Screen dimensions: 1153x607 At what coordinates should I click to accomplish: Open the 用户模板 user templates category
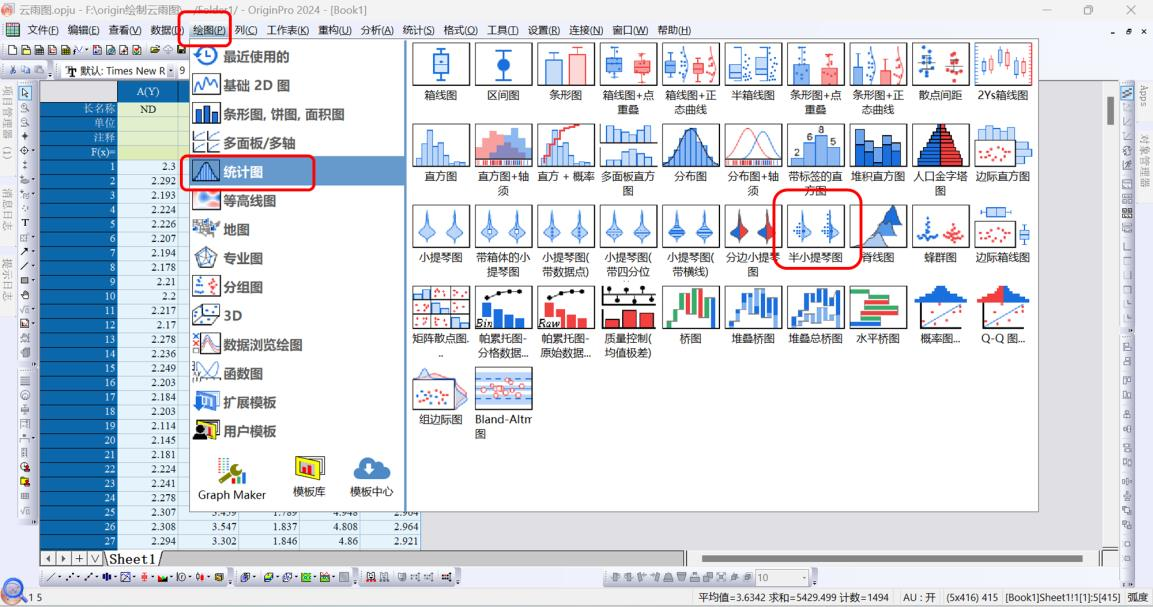click(x=297, y=431)
